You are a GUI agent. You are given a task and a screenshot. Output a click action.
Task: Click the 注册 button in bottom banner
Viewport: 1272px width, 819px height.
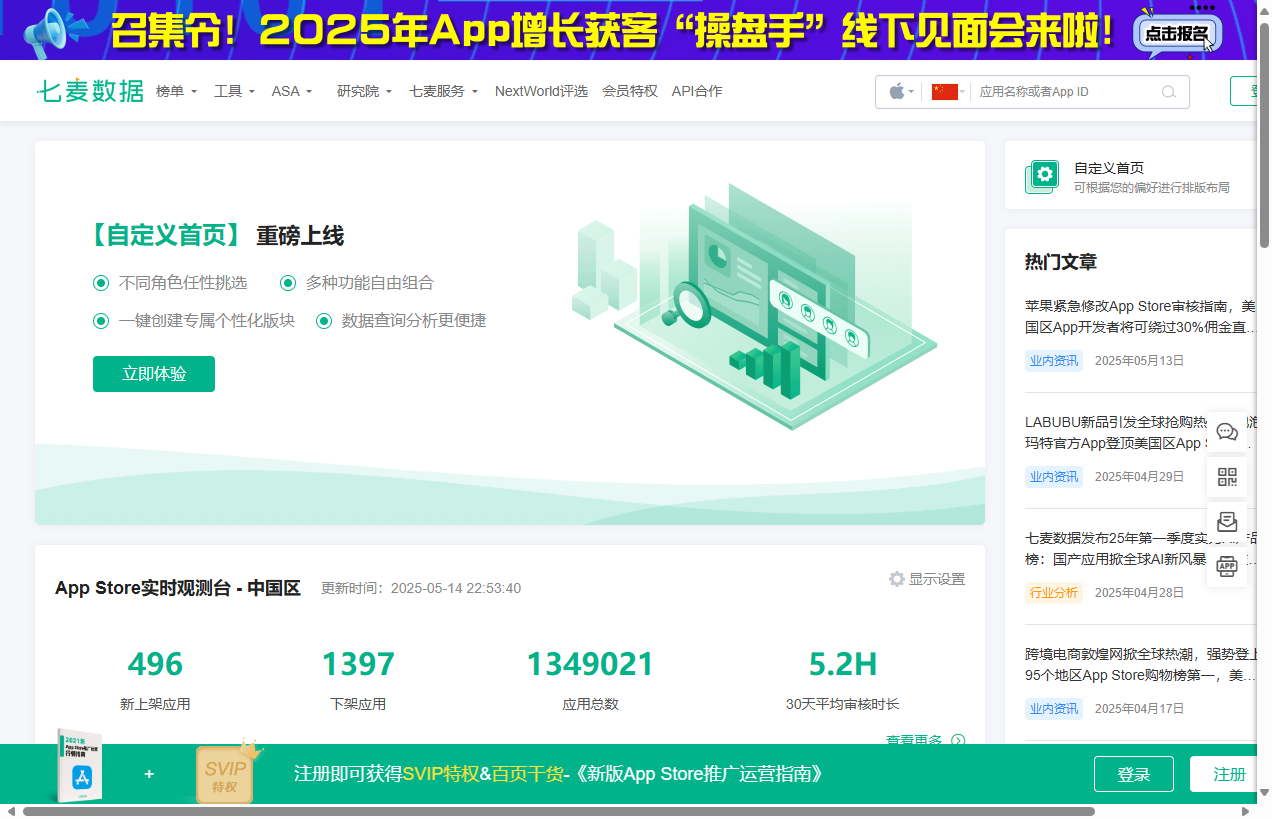pyautogui.click(x=1229, y=774)
